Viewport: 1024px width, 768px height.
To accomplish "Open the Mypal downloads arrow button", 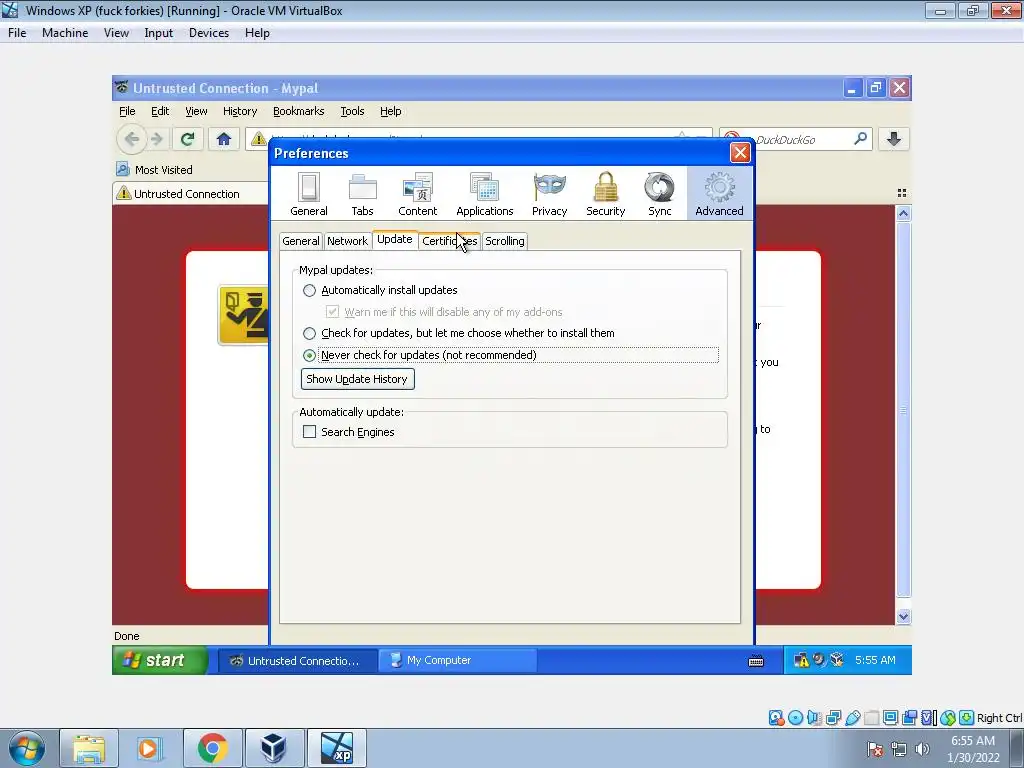I will [894, 139].
